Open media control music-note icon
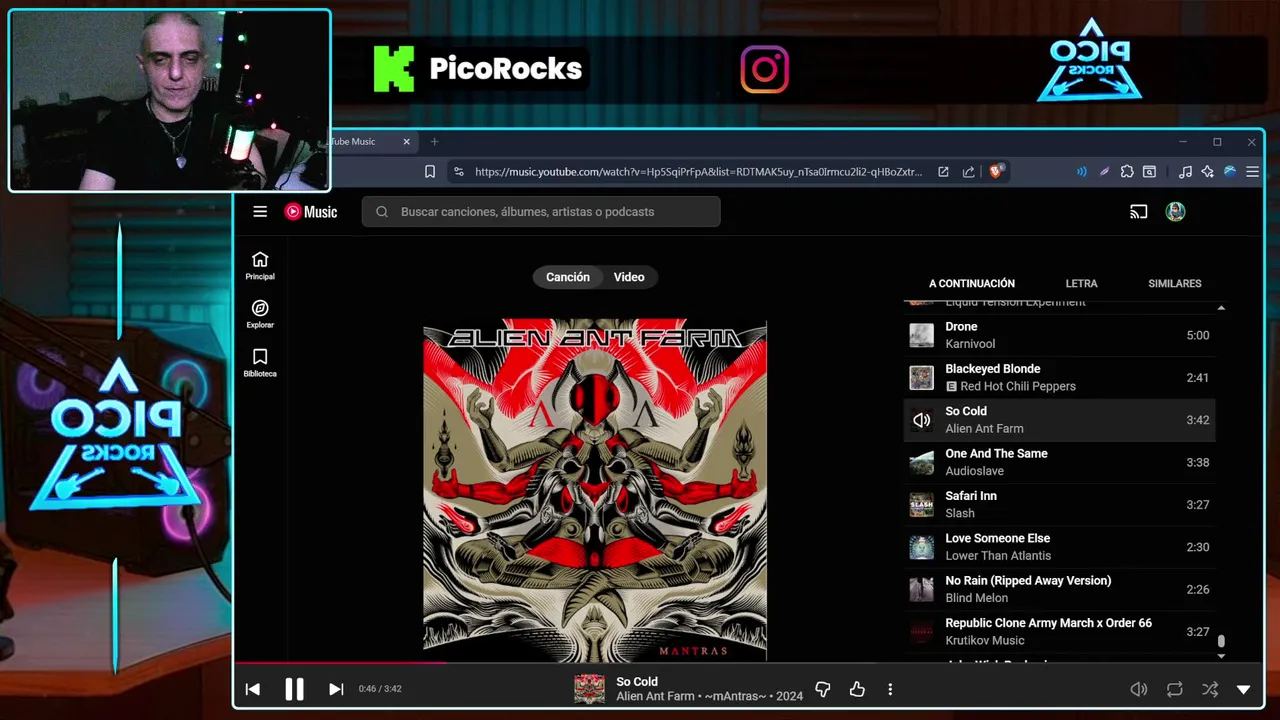Viewport: 1280px width, 720px height. pos(1185,172)
